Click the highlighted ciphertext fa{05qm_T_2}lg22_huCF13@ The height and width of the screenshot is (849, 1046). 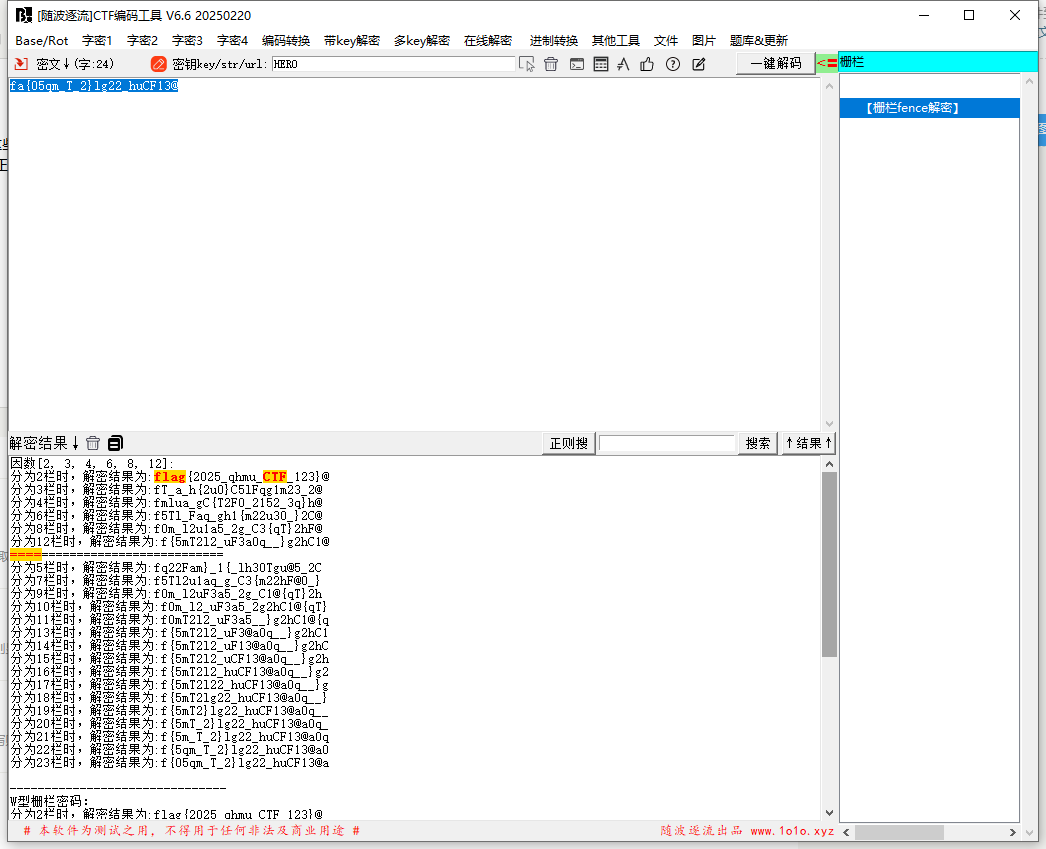point(93,85)
